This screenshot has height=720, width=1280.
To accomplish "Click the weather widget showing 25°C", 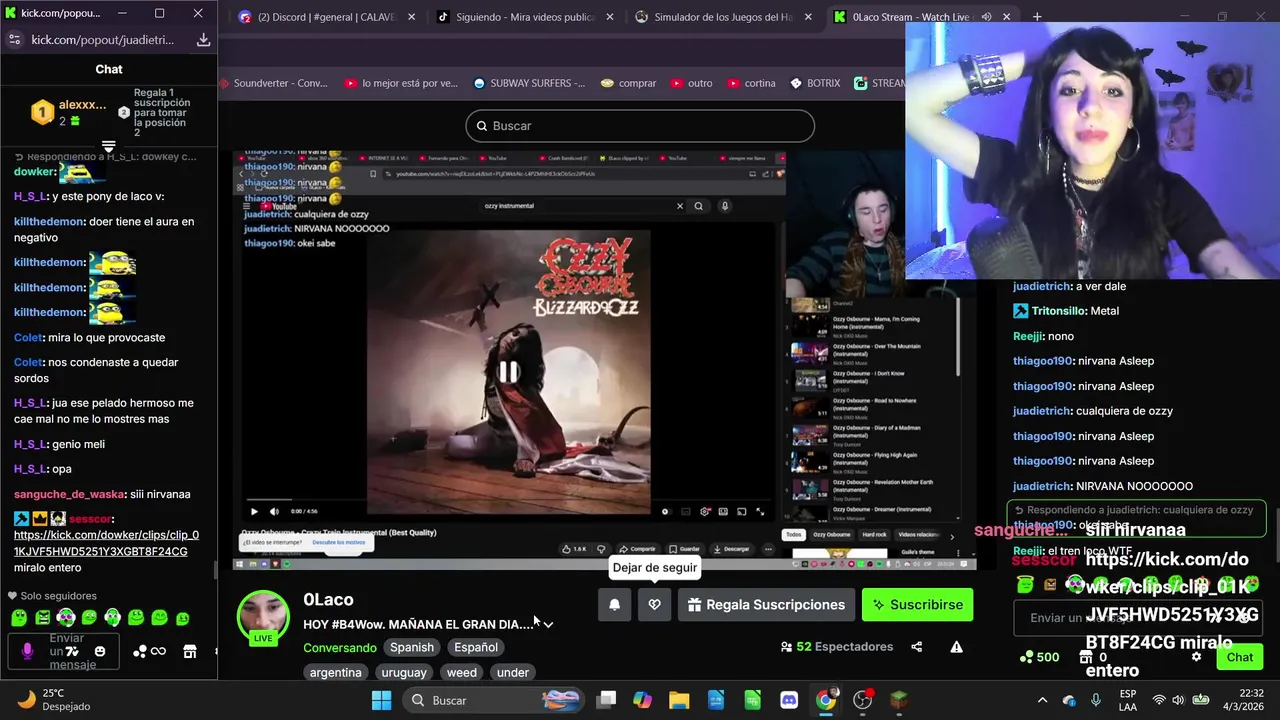I will 55,700.
